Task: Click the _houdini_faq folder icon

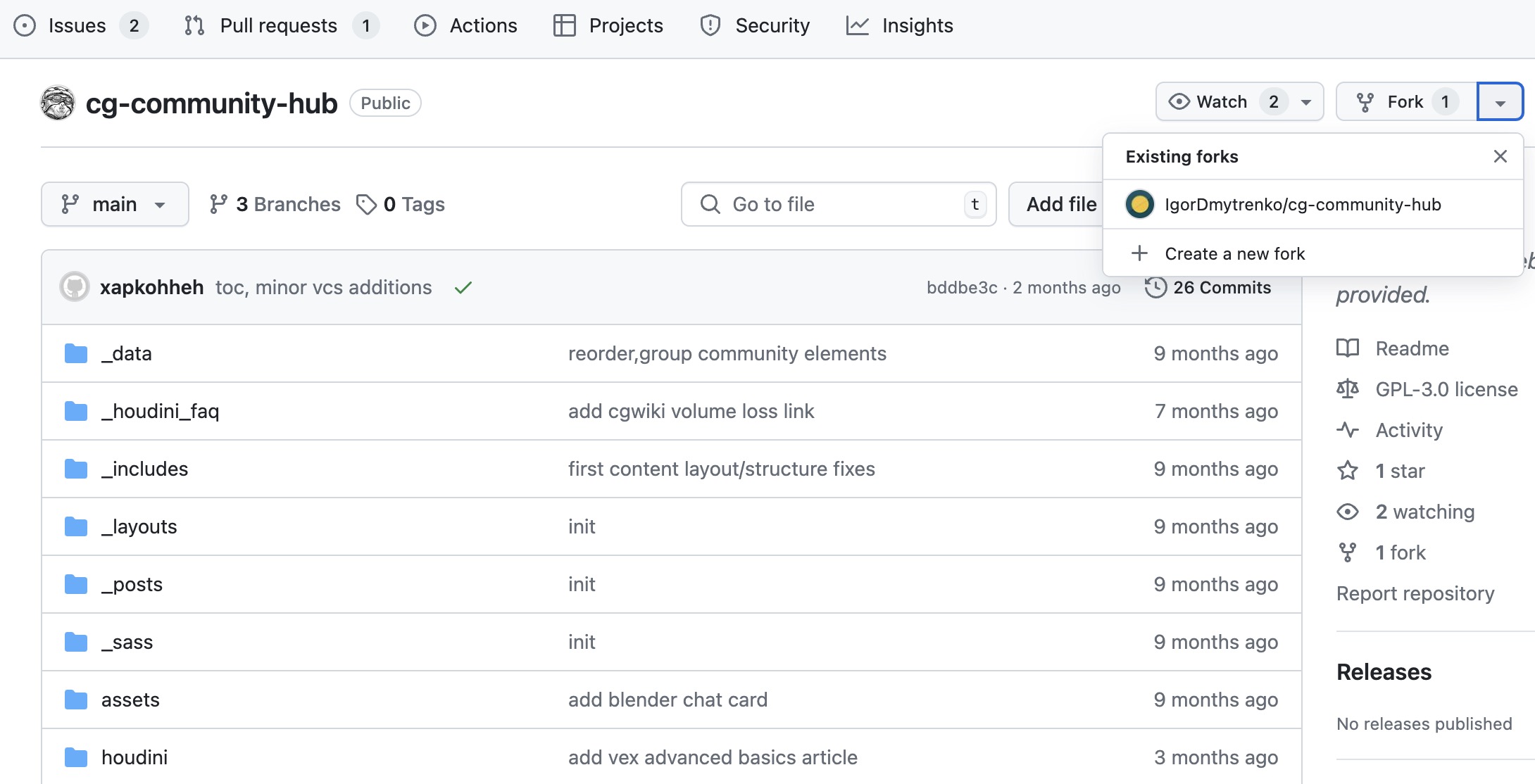Action: 76,411
